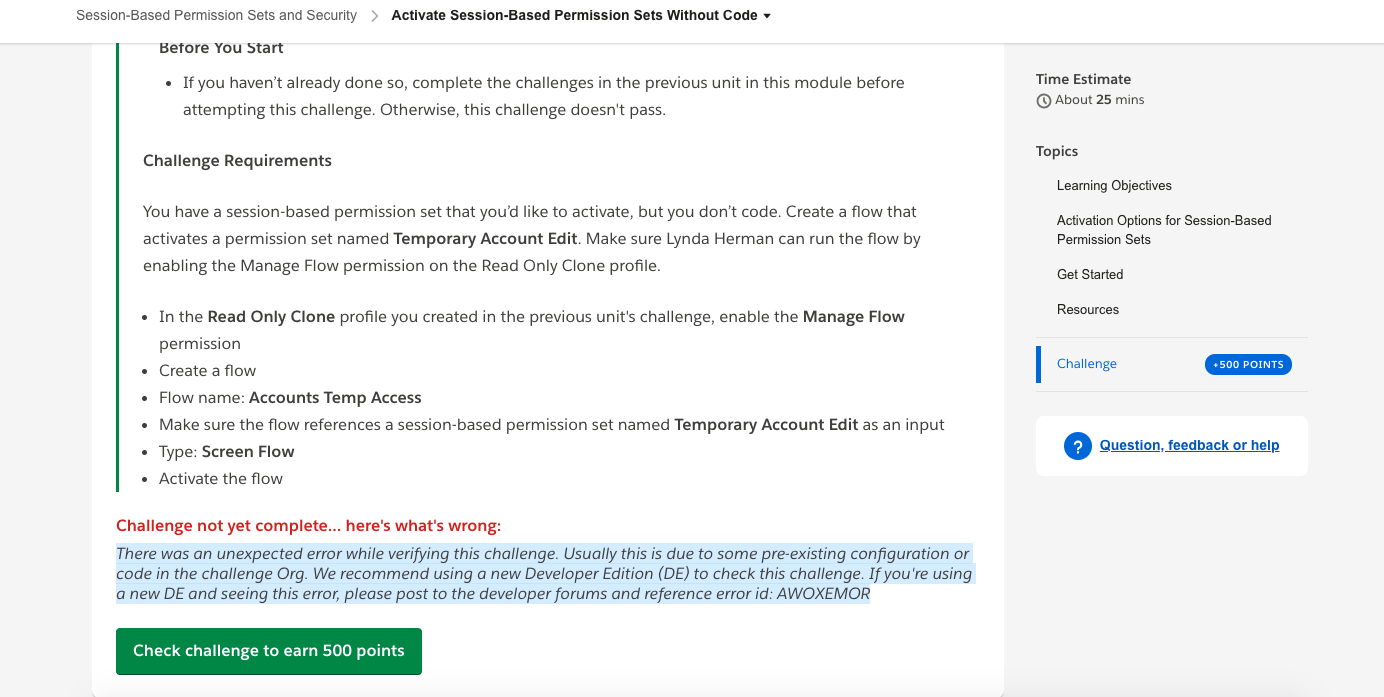Click the red Challenge not yet complete heading

(x=308, y=526)
